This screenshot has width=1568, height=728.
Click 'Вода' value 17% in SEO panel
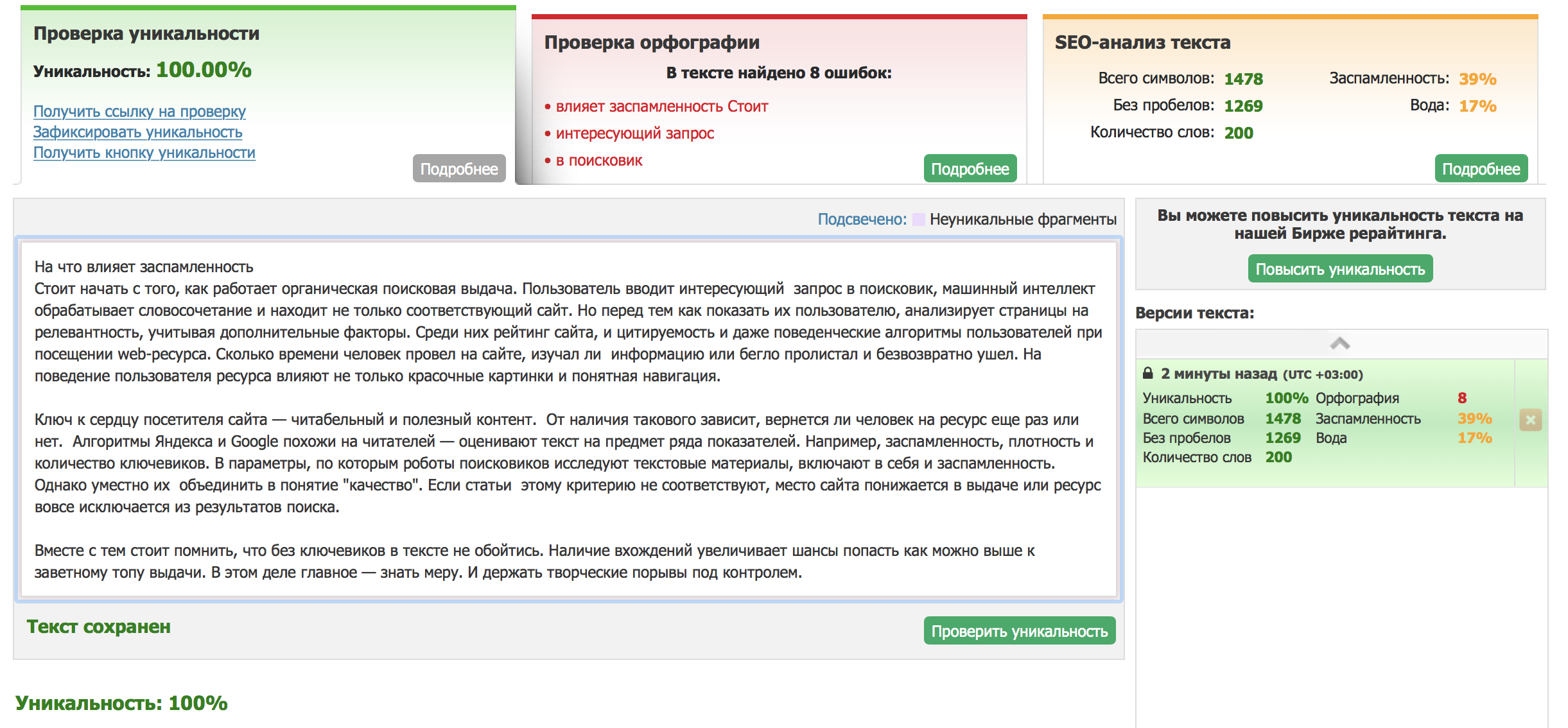pos(1477,106)
